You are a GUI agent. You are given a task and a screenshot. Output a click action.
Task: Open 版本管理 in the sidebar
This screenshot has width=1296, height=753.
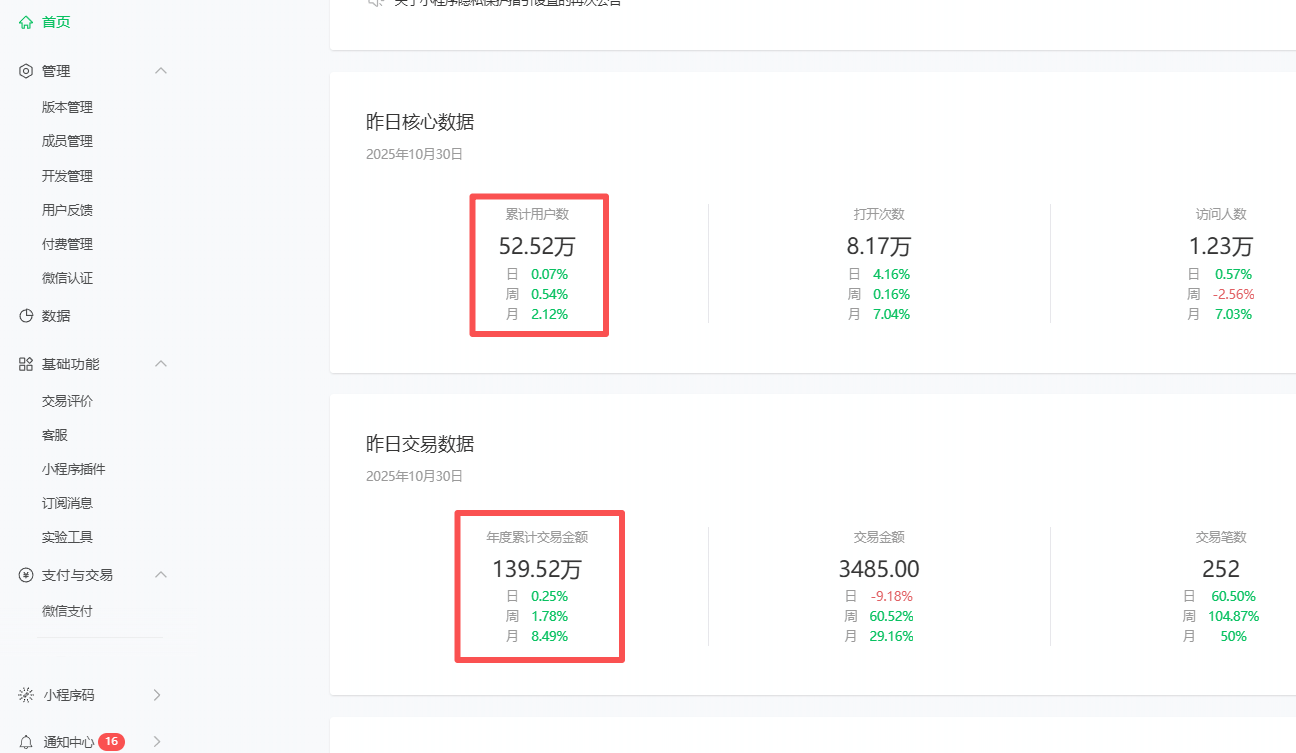coord(67,107)
